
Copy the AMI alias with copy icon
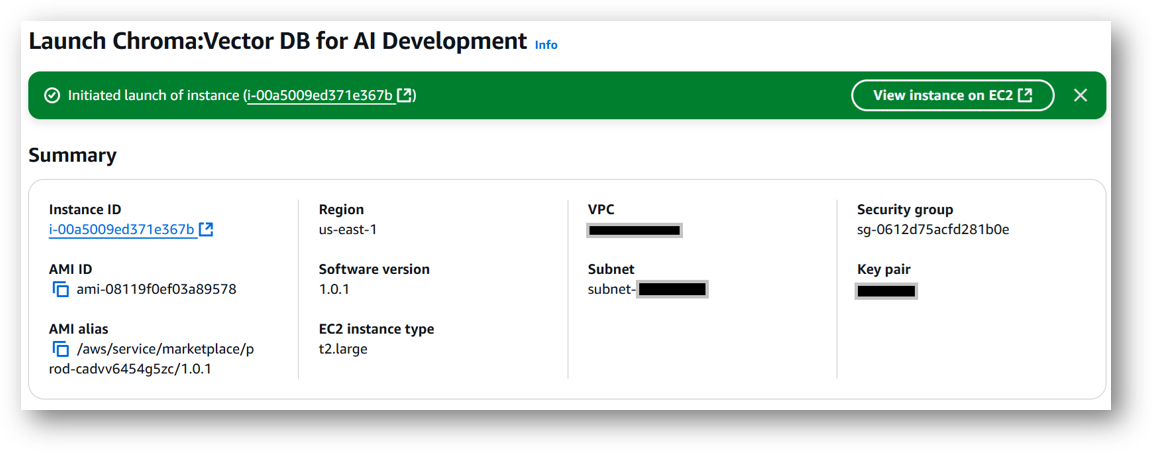[x=60, y=349]
